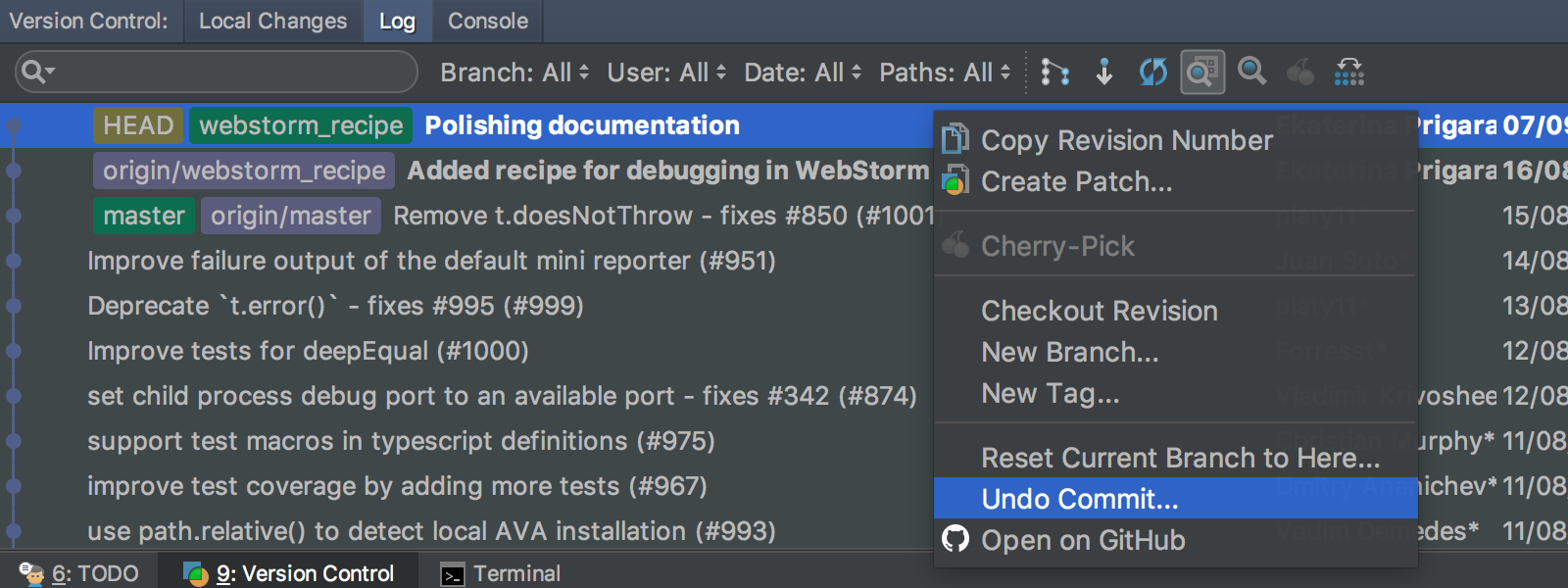Click the Copy Revision Number document icon

[x=955, y=139]
